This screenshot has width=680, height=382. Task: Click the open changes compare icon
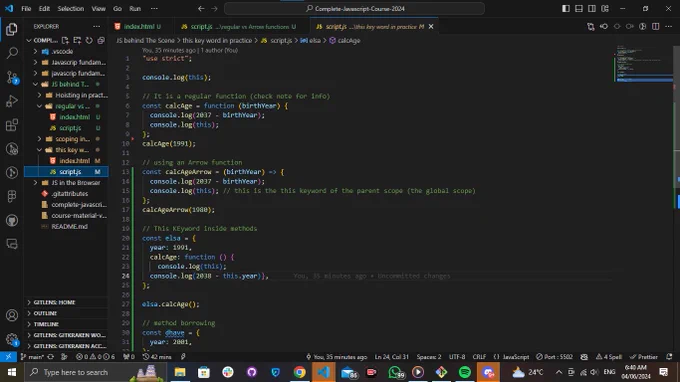(x=591, y=26)
